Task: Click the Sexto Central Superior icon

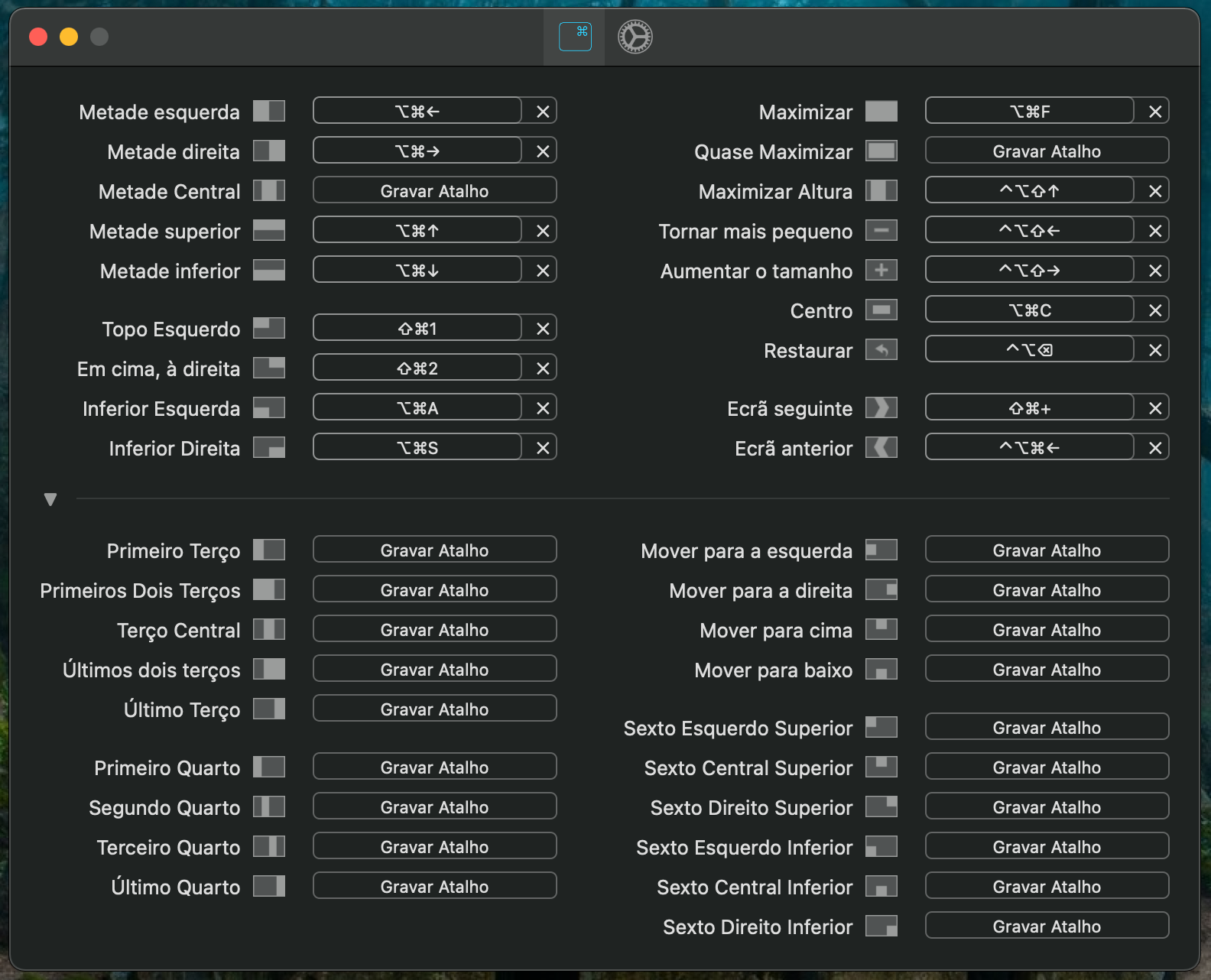Action: (x=881, y=767)
